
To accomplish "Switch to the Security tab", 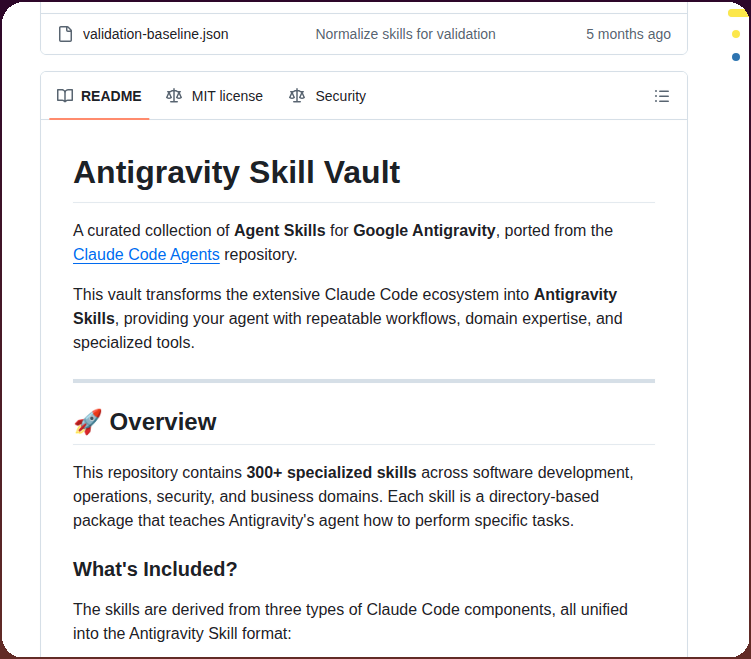I will click(x=328, y=96).
